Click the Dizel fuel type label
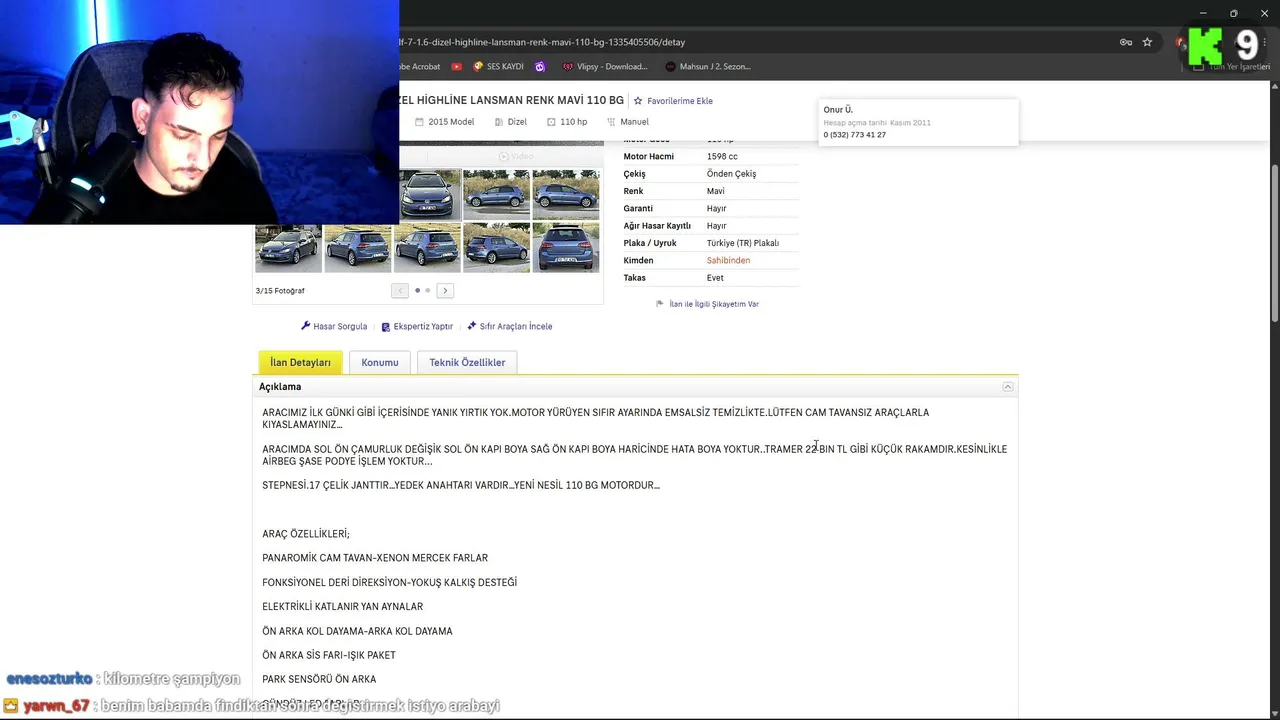The width and height of the screenshot is (1280, 720). [x=509, y=122]
